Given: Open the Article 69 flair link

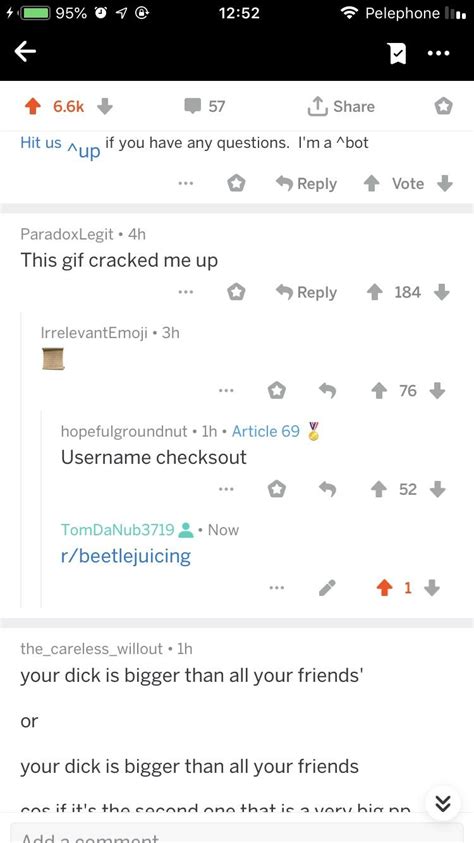Looking at the screenshot, I should (265, 431).
